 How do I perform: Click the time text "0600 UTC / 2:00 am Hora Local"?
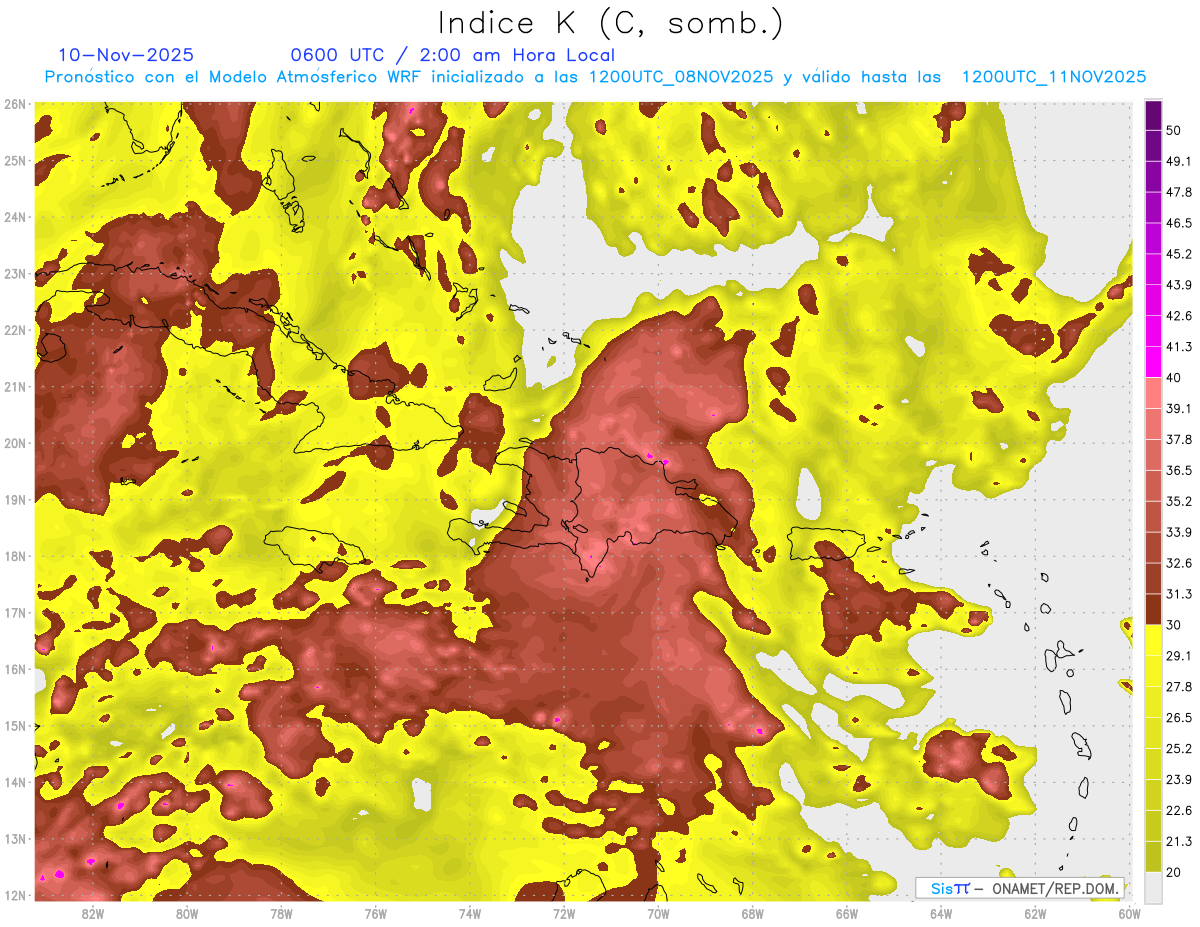[x=452, y=55]
